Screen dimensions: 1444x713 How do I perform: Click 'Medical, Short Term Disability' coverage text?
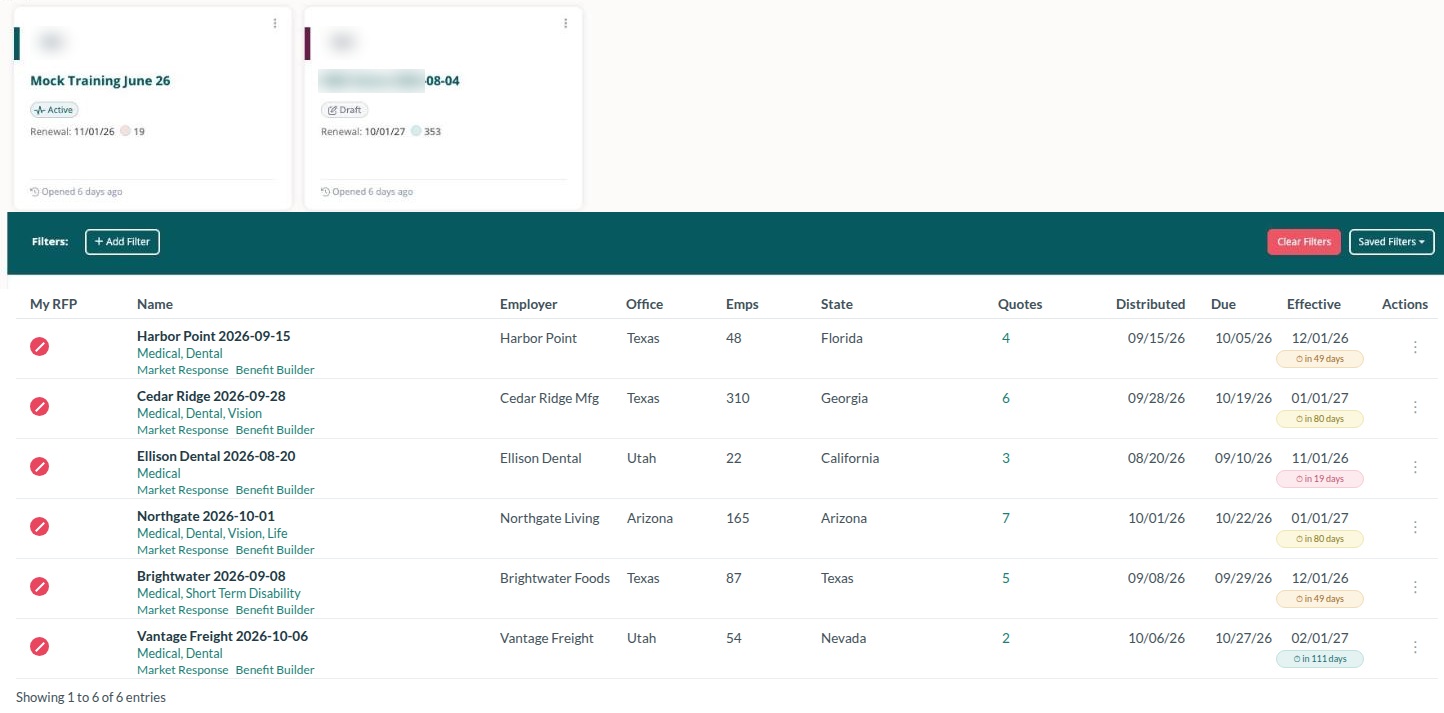[219, 594]
